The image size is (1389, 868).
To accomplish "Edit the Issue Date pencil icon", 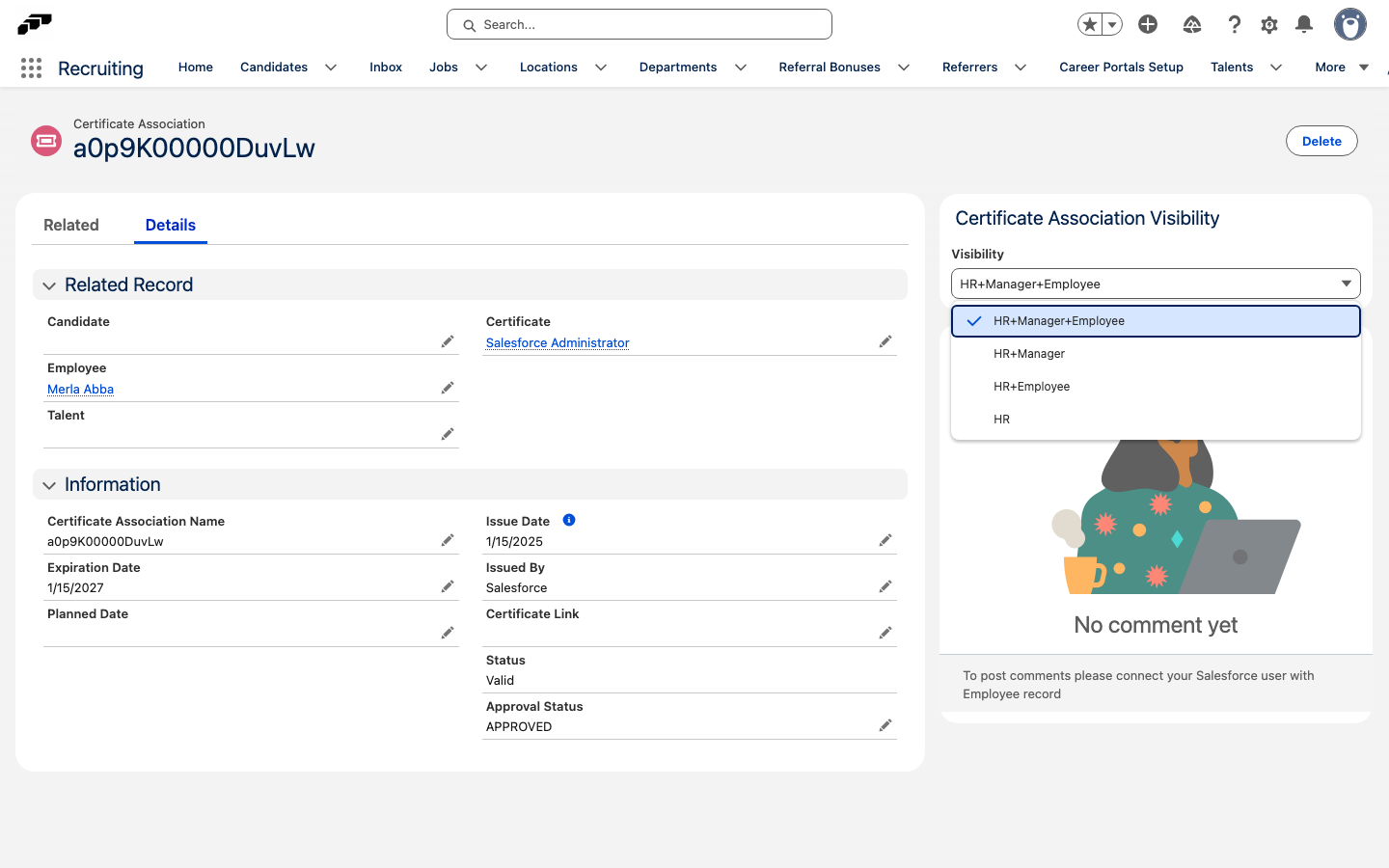I will tap(885, 540).
